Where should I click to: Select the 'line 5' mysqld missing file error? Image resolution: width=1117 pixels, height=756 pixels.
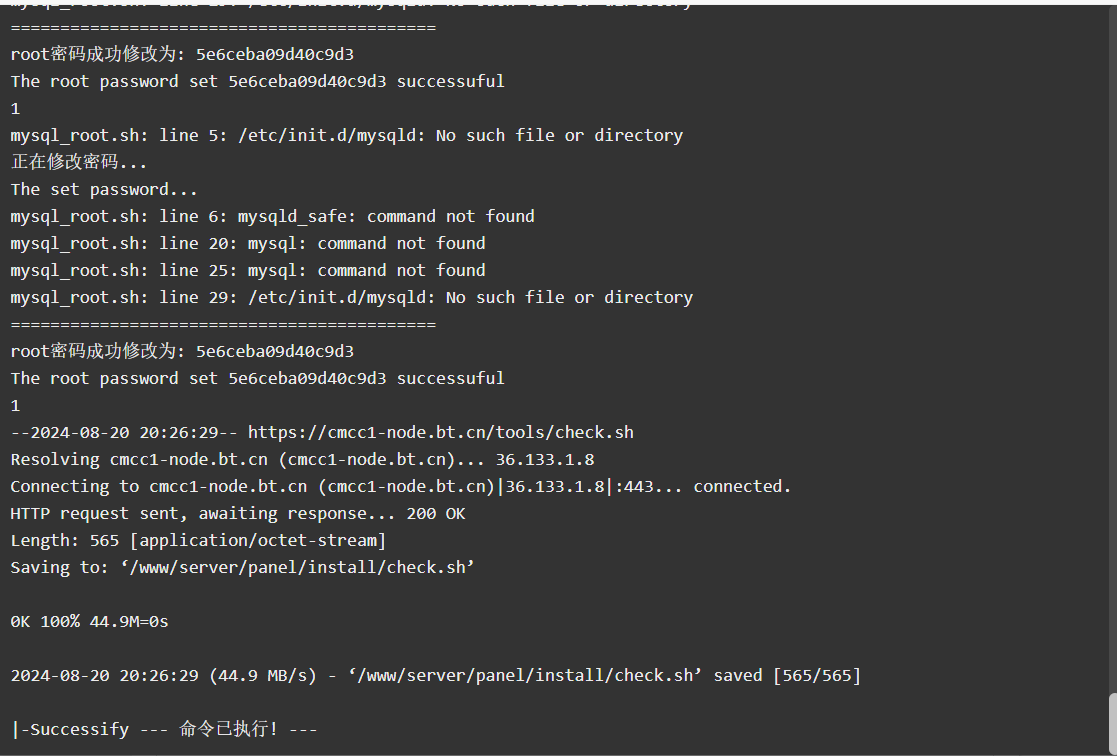coord(346,135)
